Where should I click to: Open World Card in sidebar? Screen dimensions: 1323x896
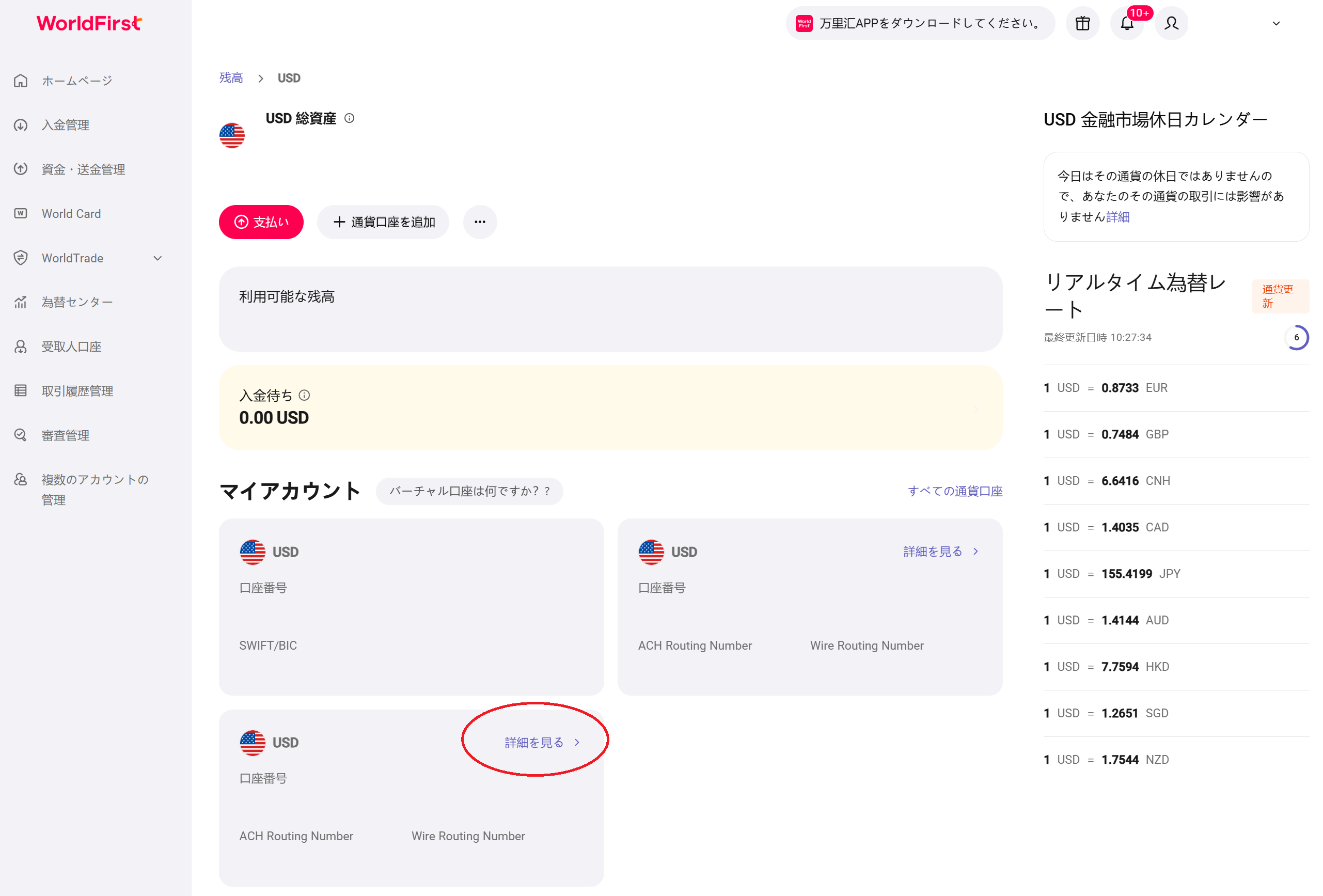pyautogui.click(x=71, y=213)
